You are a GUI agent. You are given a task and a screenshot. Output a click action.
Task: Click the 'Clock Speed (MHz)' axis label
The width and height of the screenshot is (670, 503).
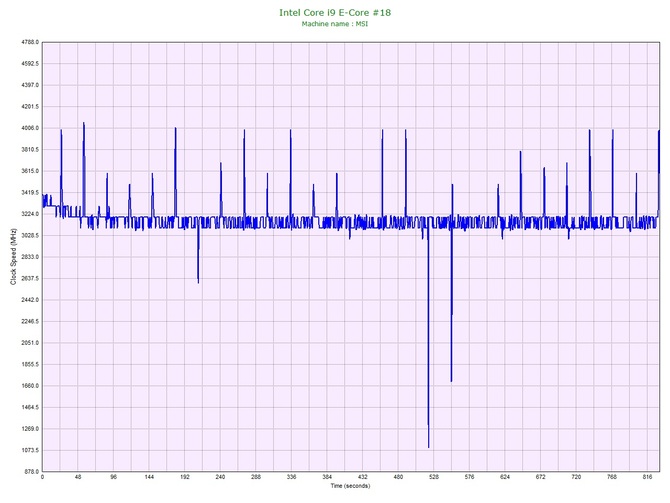pos(13,256)
